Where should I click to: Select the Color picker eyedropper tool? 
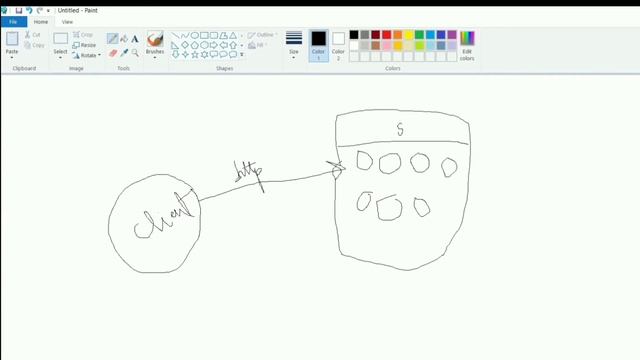[124, 53]
